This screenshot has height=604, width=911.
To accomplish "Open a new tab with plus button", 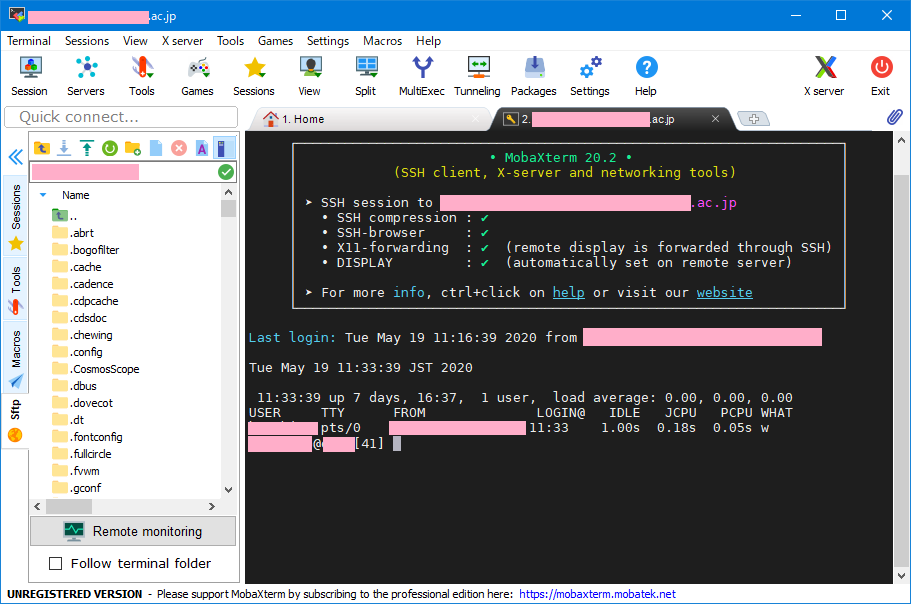I will tap(754, 118).
